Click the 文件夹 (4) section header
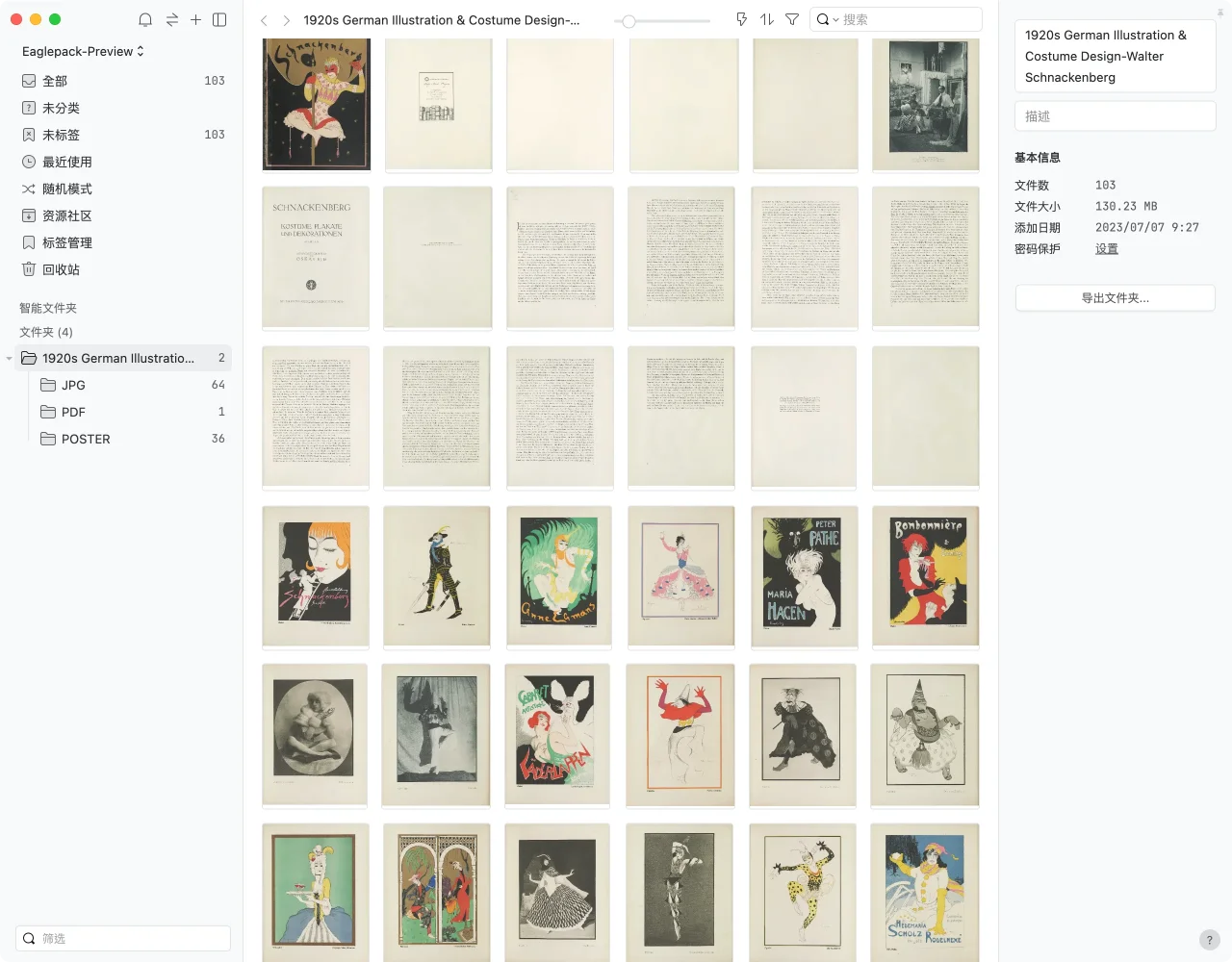The height and width of the screenshot is (962, 1232). (x=46, y=332)
